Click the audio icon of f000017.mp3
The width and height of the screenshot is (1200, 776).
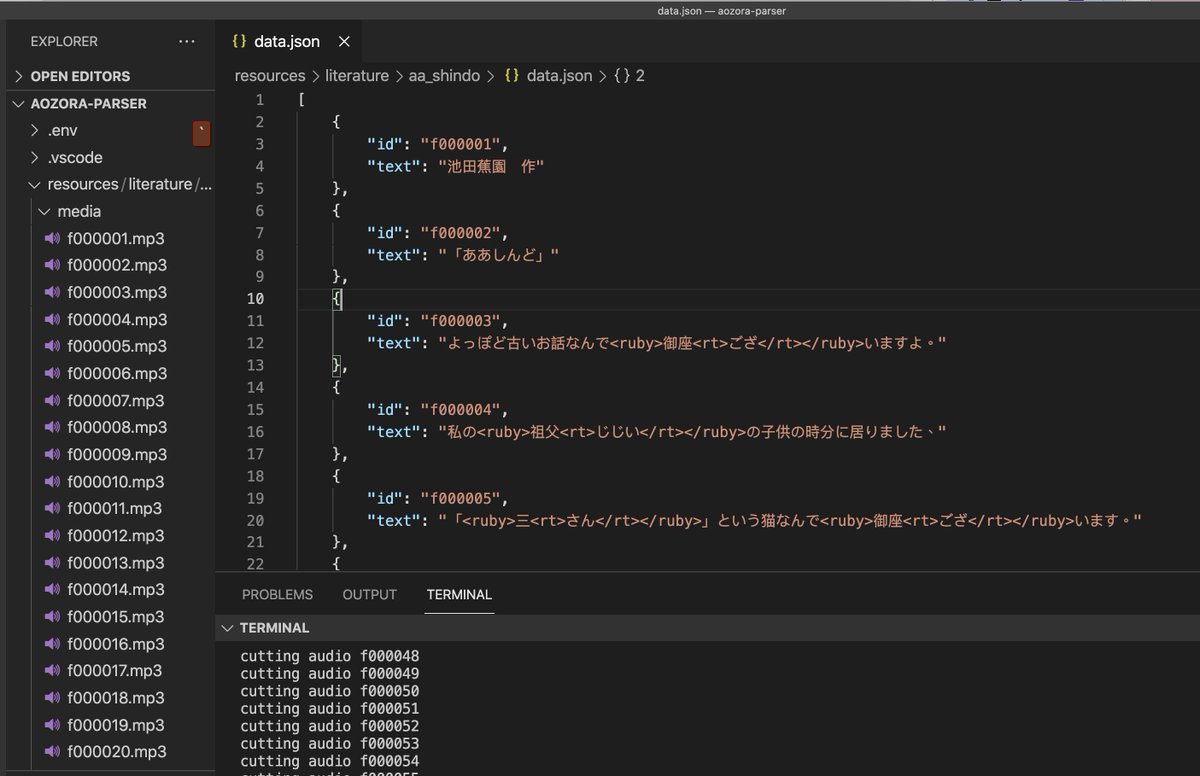52,670
